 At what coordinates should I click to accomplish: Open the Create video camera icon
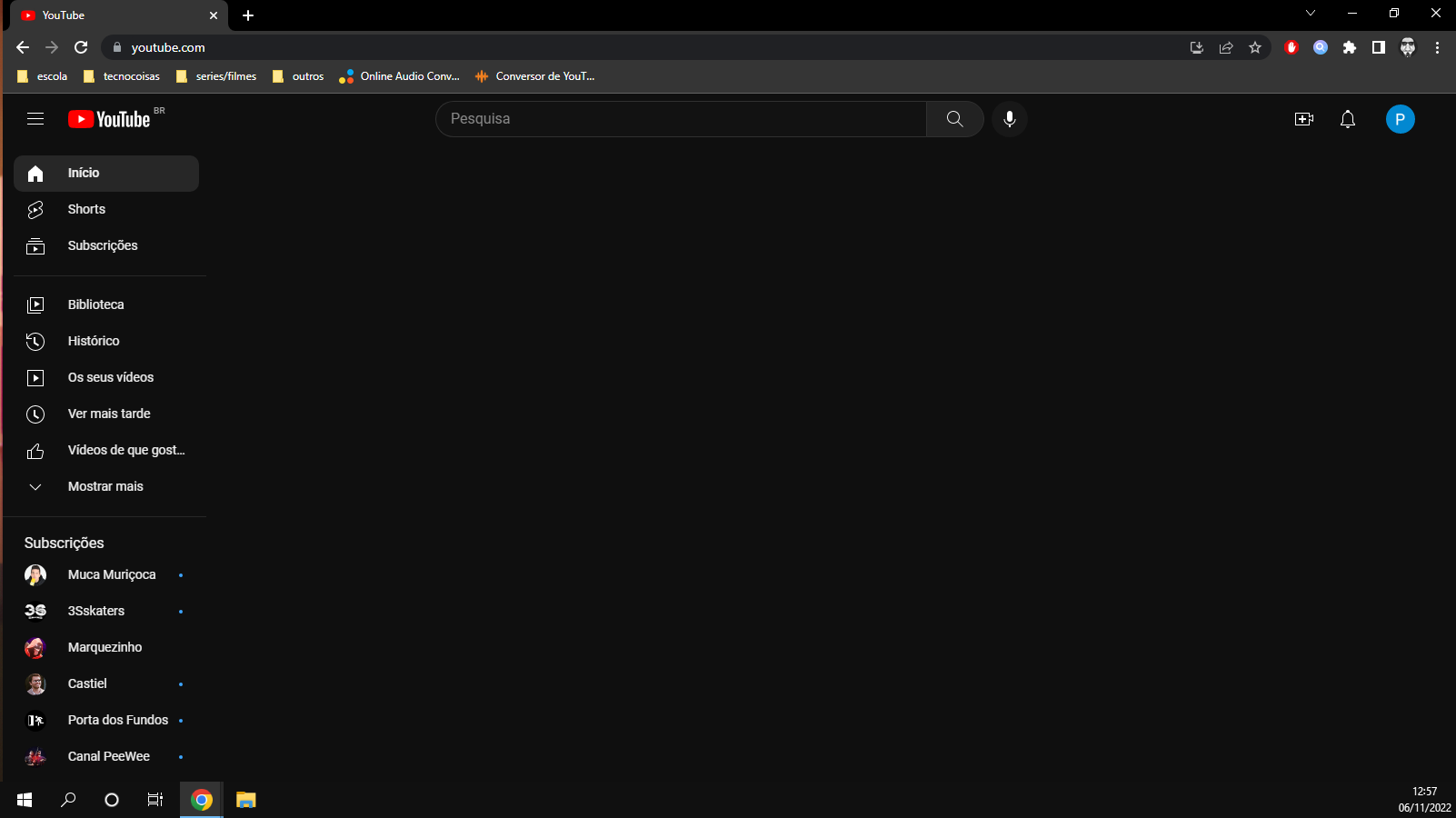coord(1304,119)
